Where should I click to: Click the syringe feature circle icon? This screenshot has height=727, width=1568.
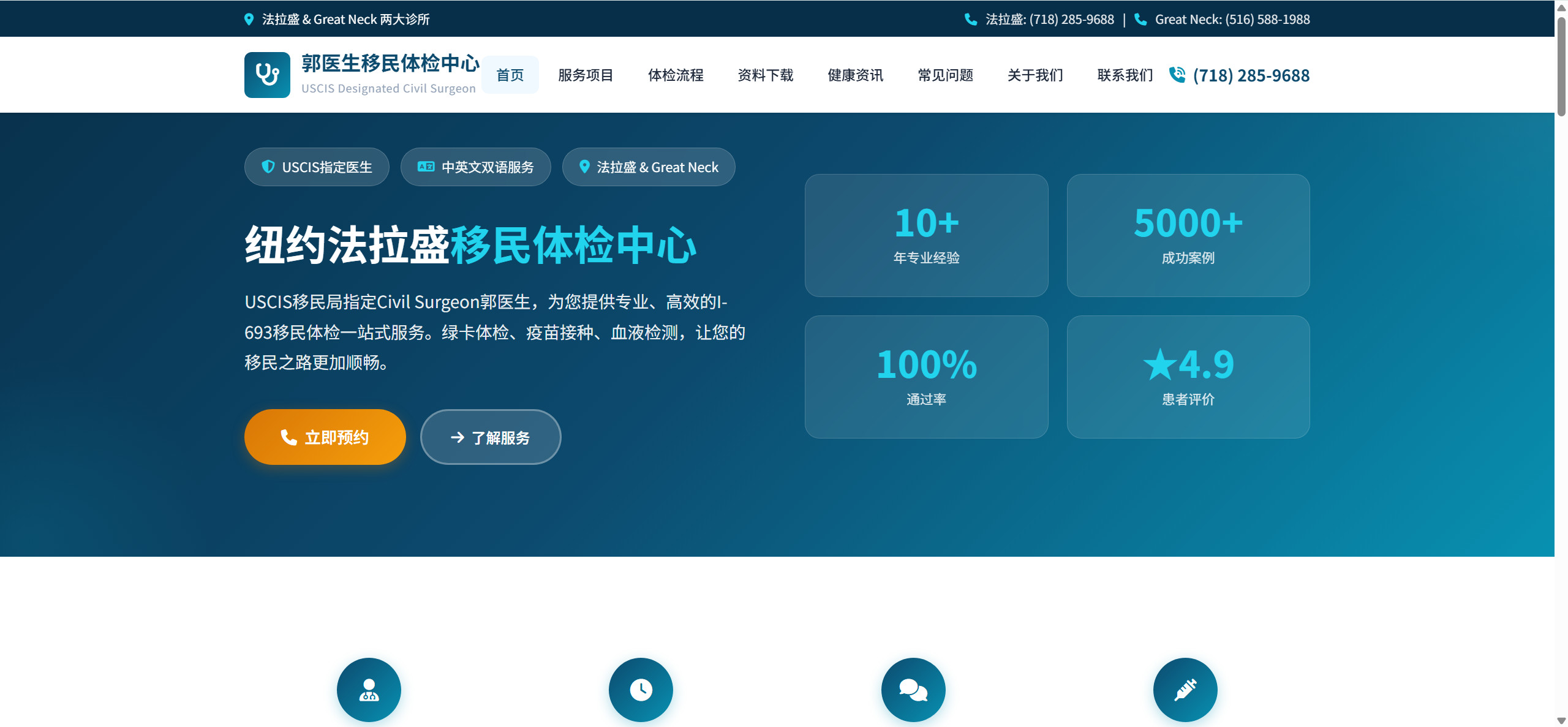(1185, 690)
